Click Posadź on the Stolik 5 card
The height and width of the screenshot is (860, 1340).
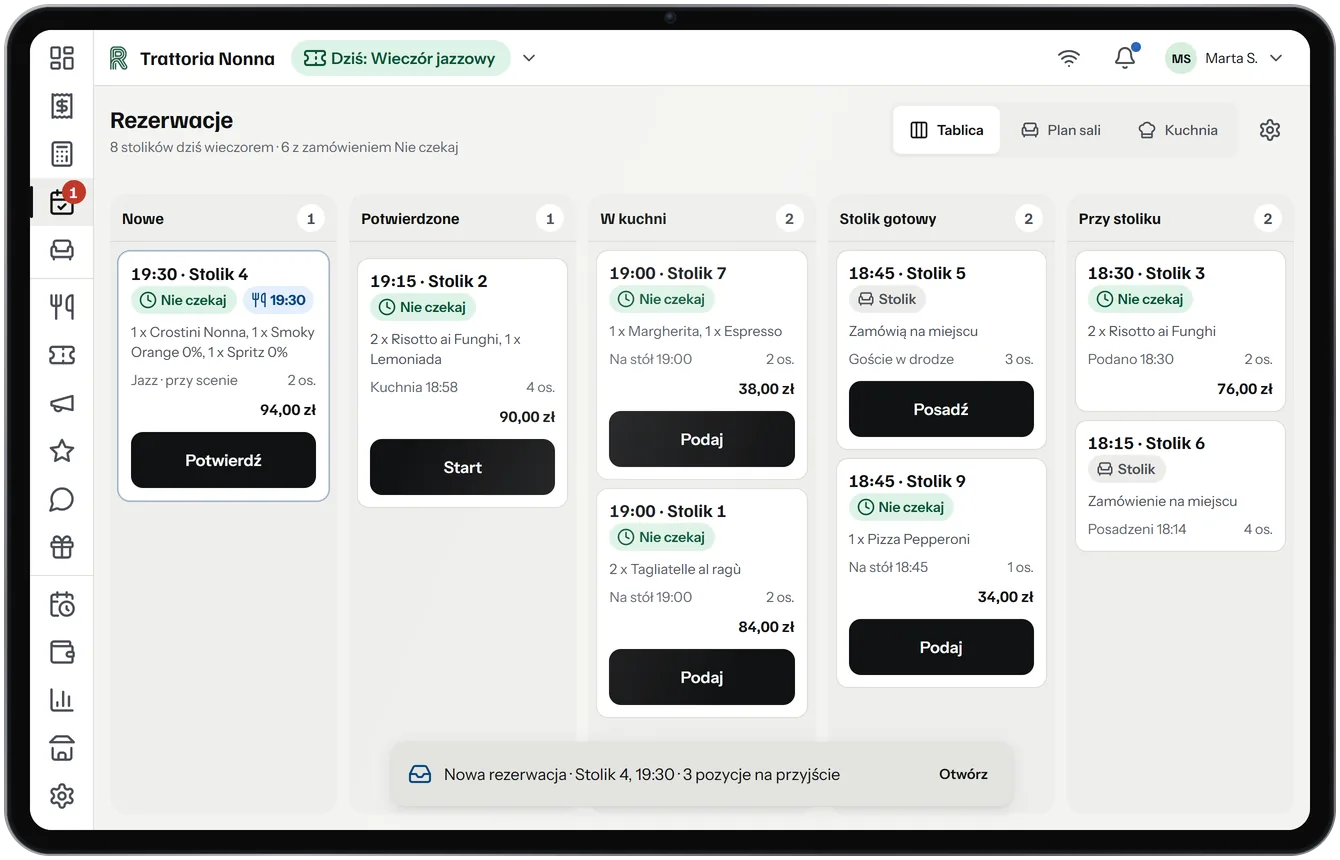(x=941, y=409)
